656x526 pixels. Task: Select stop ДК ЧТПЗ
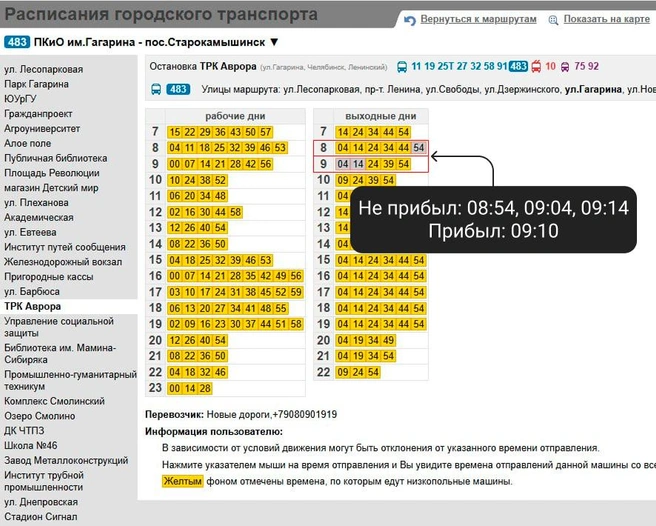[x=24, y=431]
